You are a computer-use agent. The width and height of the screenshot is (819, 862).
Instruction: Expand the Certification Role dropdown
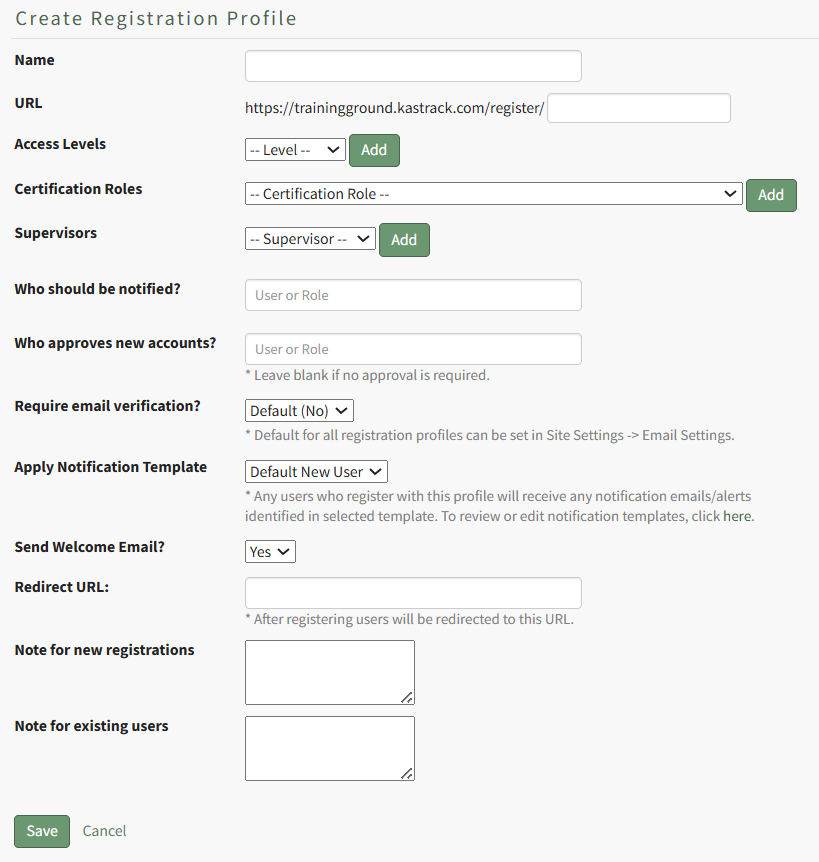pos(493,194)
